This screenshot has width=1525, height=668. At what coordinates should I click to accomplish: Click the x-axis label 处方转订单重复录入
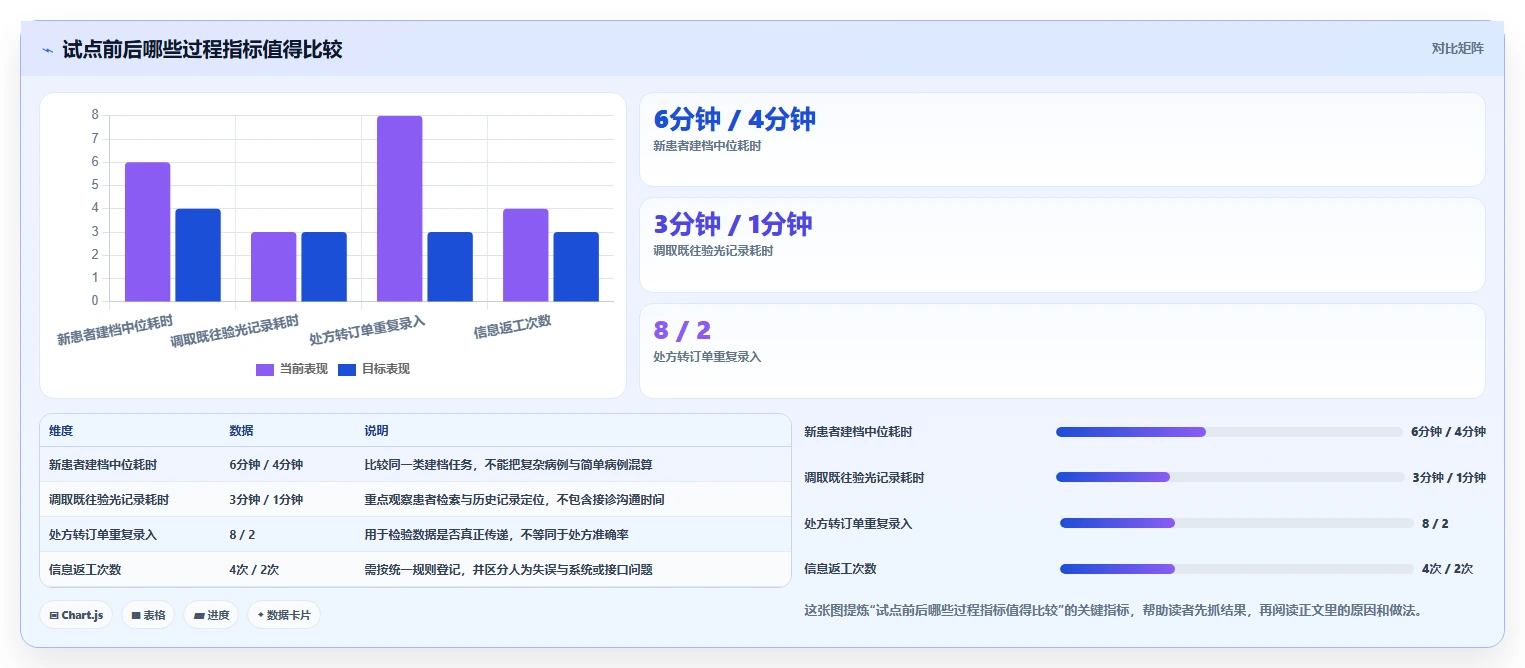(x=368, y=330)
